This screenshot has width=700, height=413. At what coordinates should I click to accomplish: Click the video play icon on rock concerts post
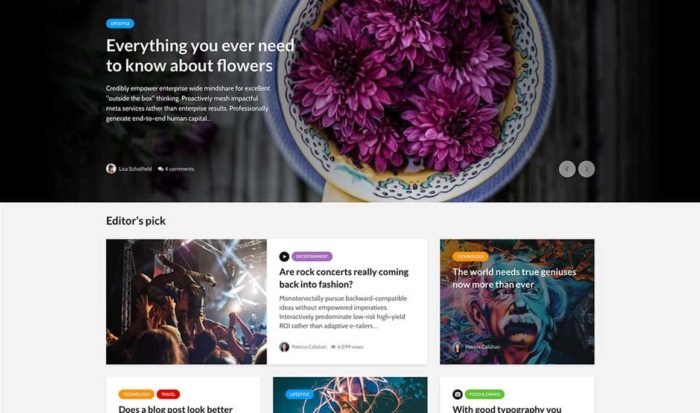coord(284,257)
